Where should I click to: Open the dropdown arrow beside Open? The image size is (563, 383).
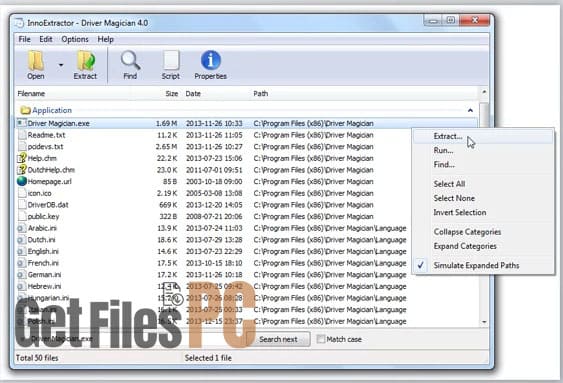pyautogui.click(x=61, y=65)
